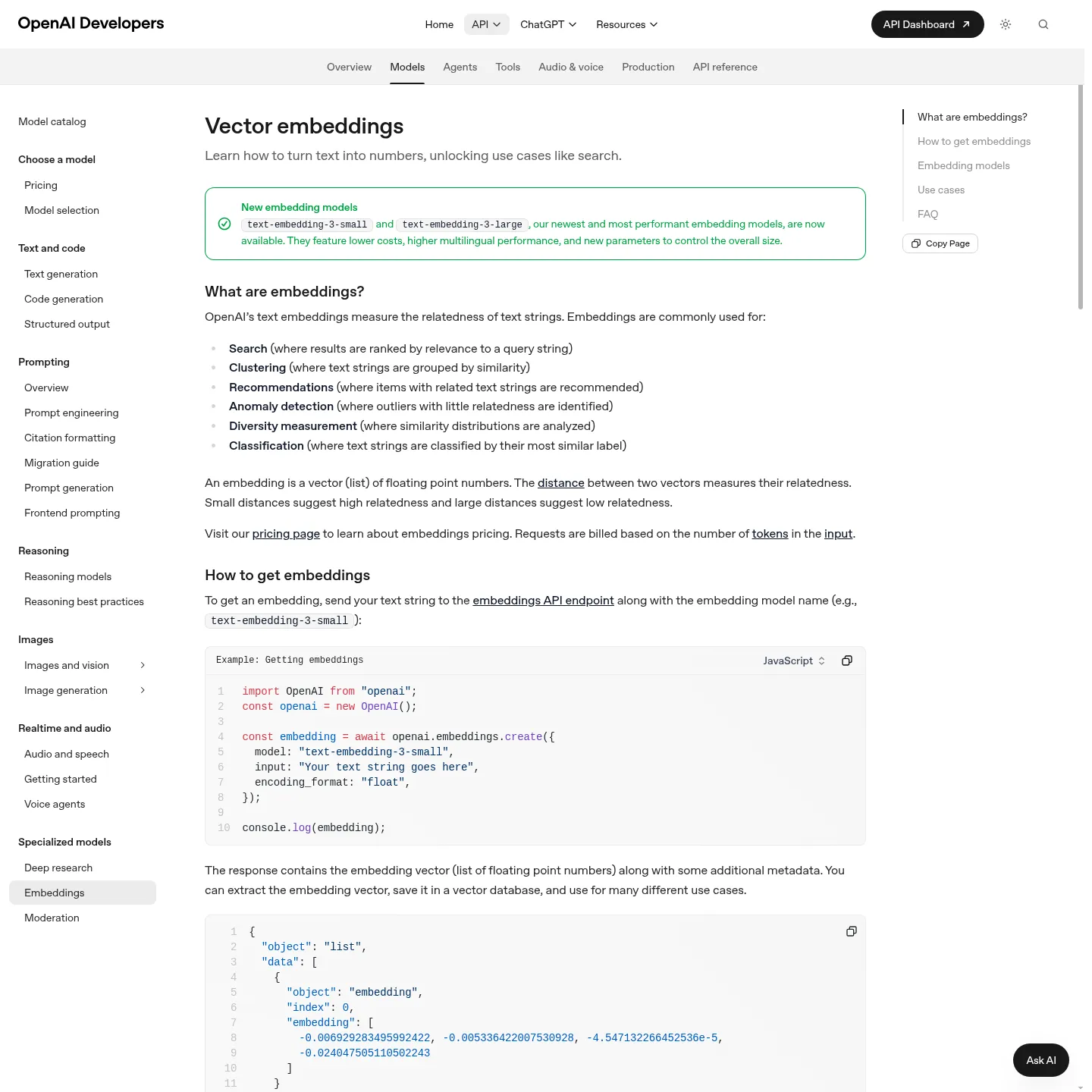Follow the pricing page link
Viewport: 1092px width, 1092px height.
tap(286, 534)
